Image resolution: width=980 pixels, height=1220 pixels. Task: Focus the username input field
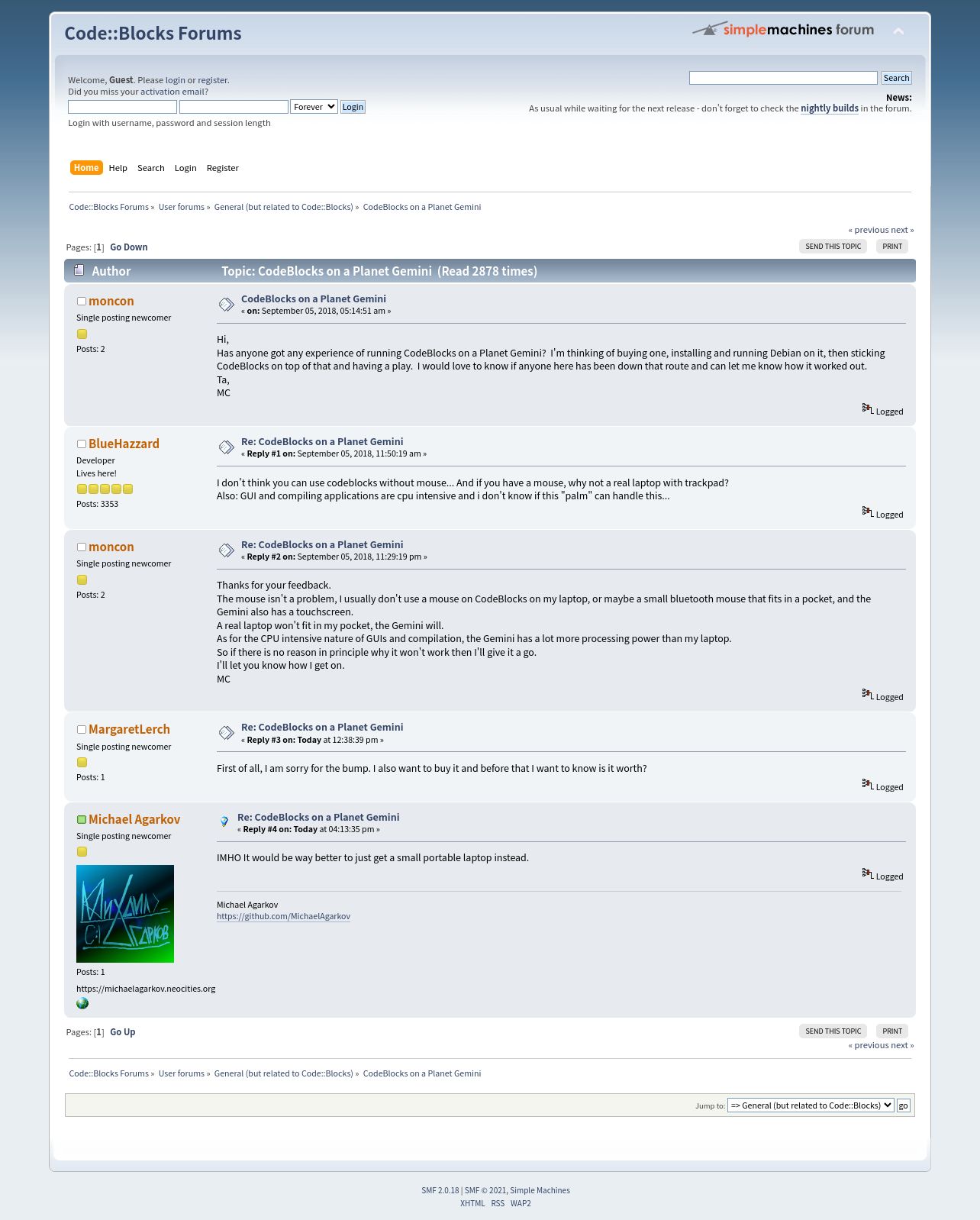122,107
